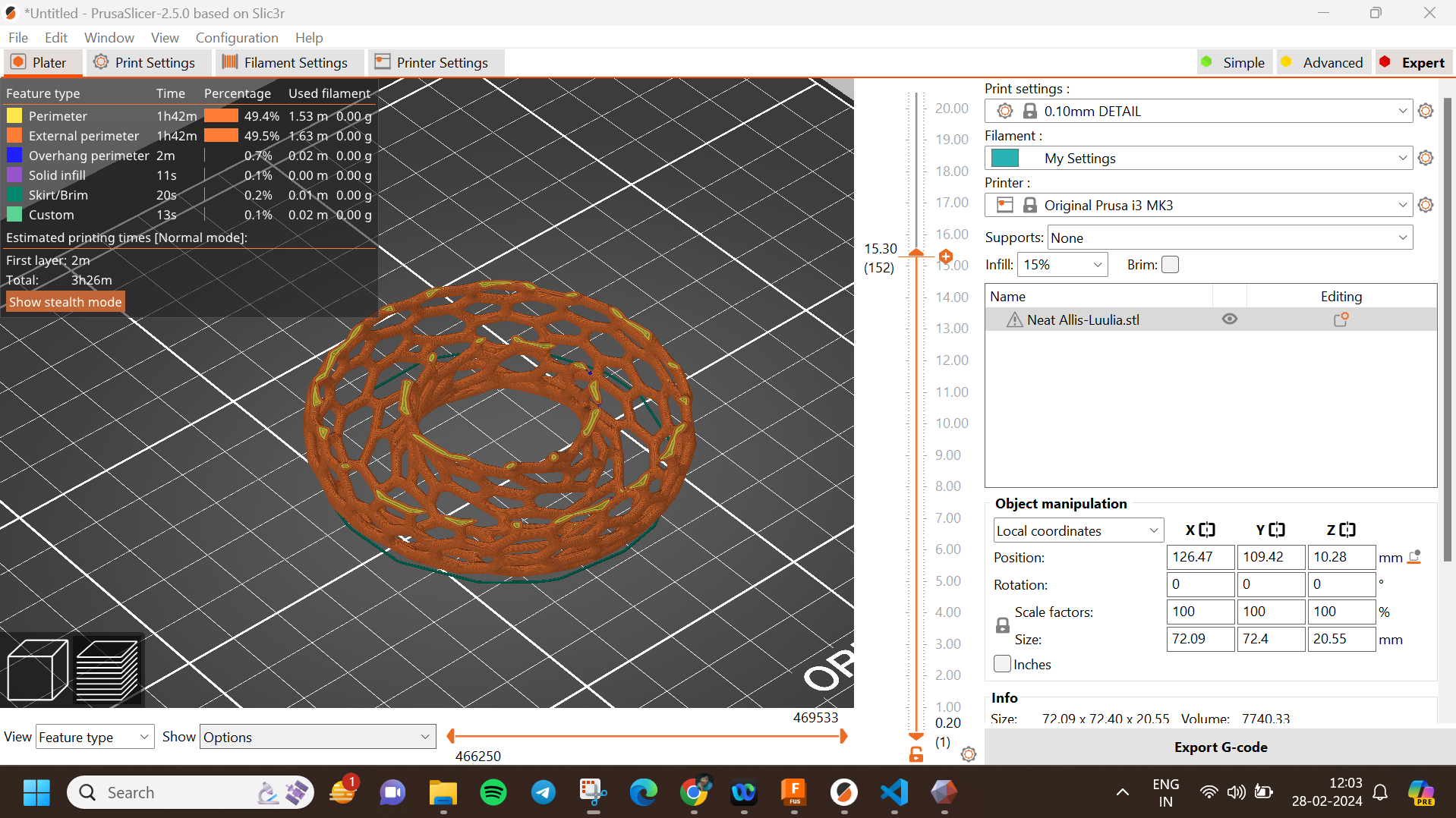Open the Edit menu

point(55,37)
